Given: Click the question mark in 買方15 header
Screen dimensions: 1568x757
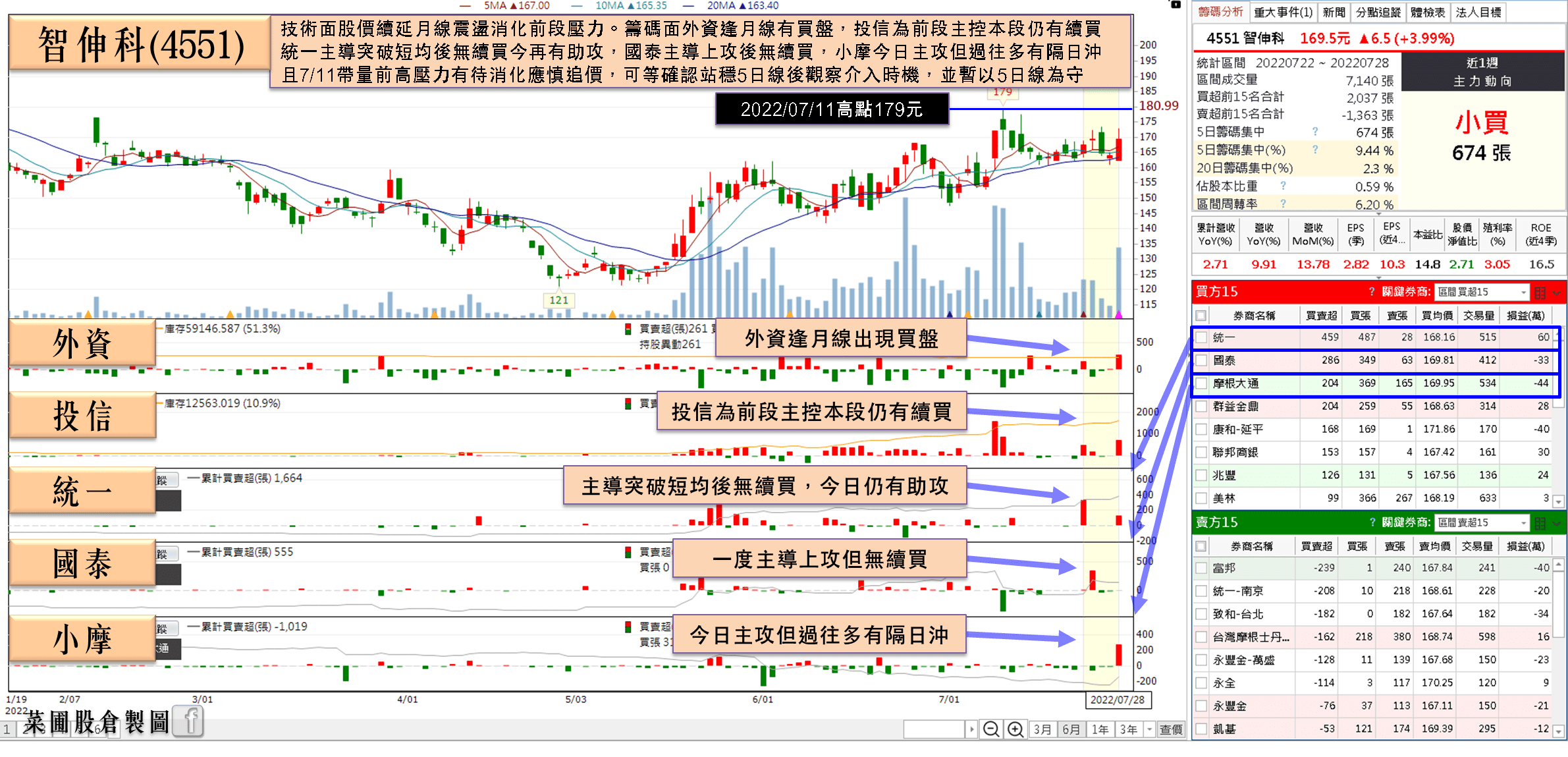Looking at the screenshot, I should tap(1372, 291).
